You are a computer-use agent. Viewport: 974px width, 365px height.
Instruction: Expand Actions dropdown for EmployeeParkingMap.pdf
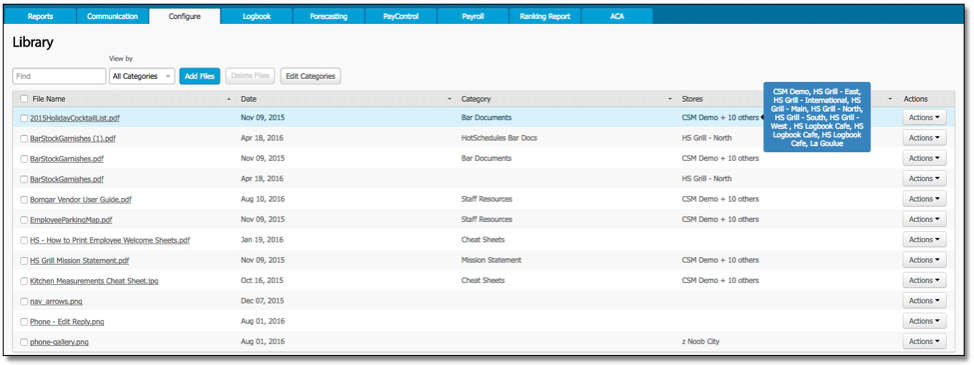[x=924, y=219]
